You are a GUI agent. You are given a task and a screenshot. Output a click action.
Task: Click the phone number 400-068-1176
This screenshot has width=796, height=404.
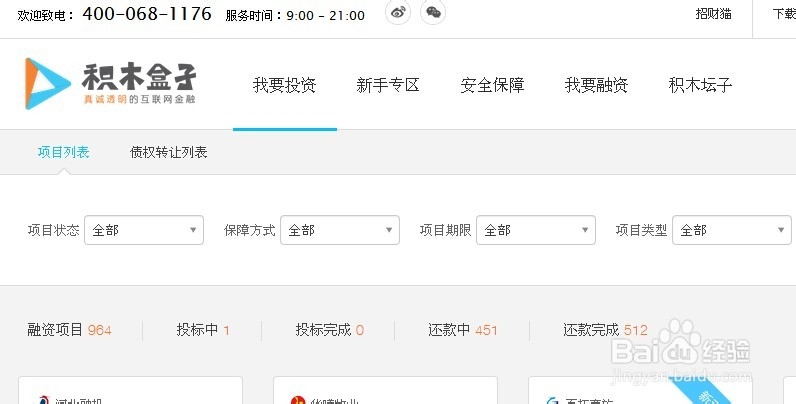147,14
